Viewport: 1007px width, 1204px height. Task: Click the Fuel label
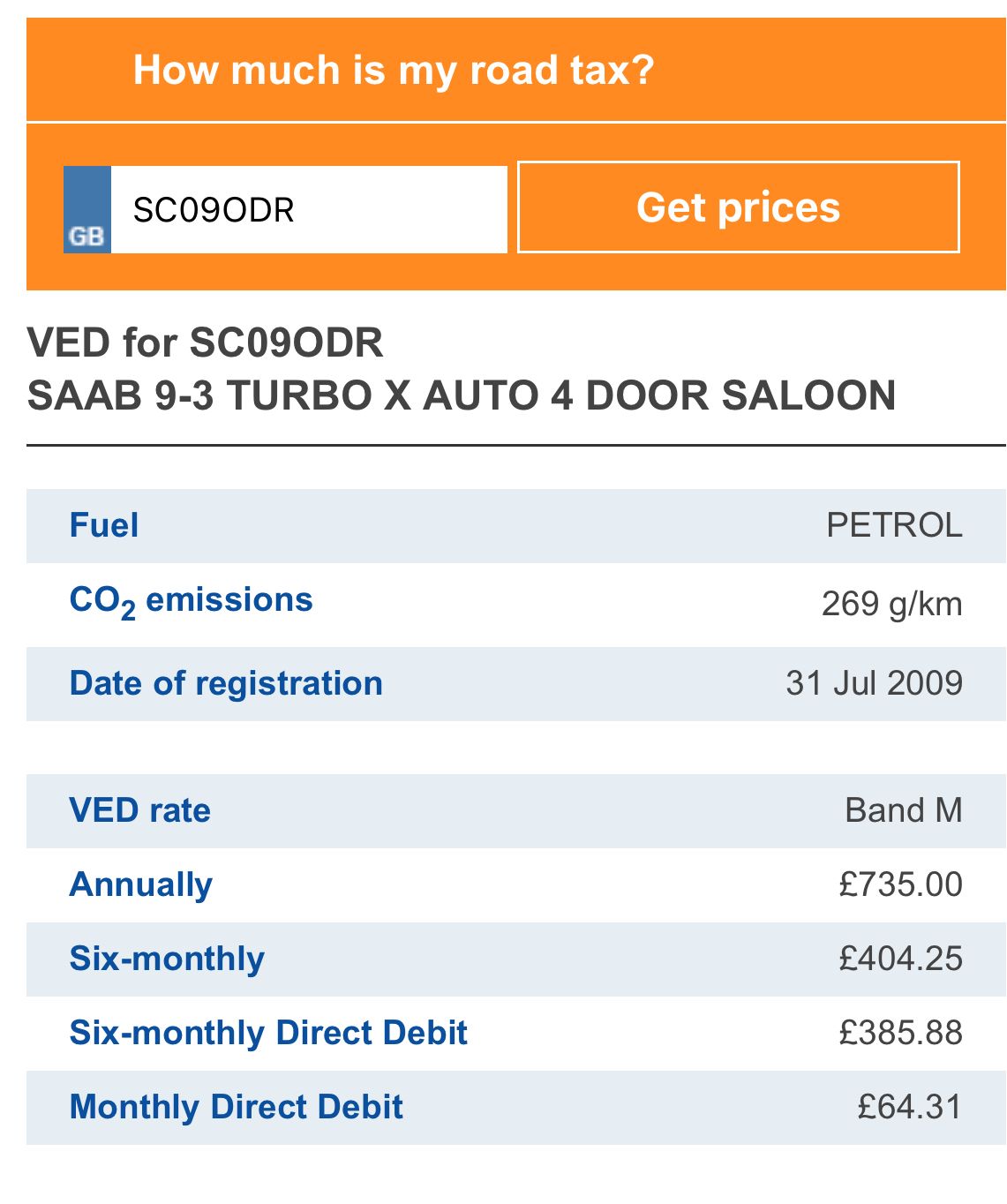pos(104,526)
